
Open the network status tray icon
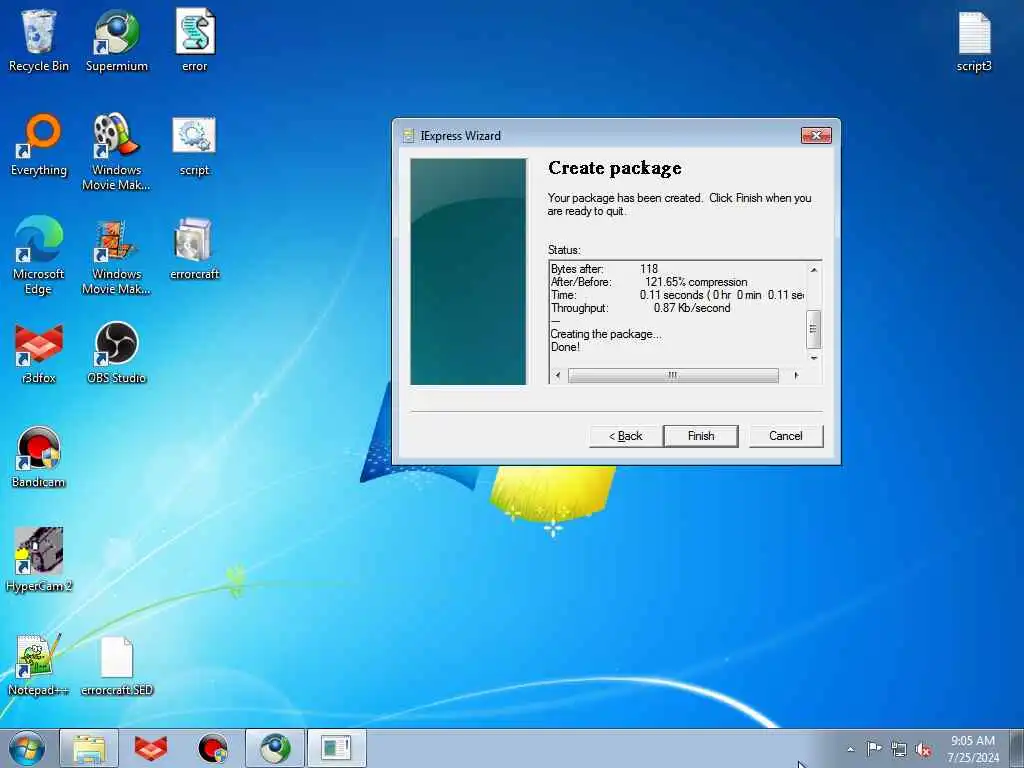(x=899, y=749)
